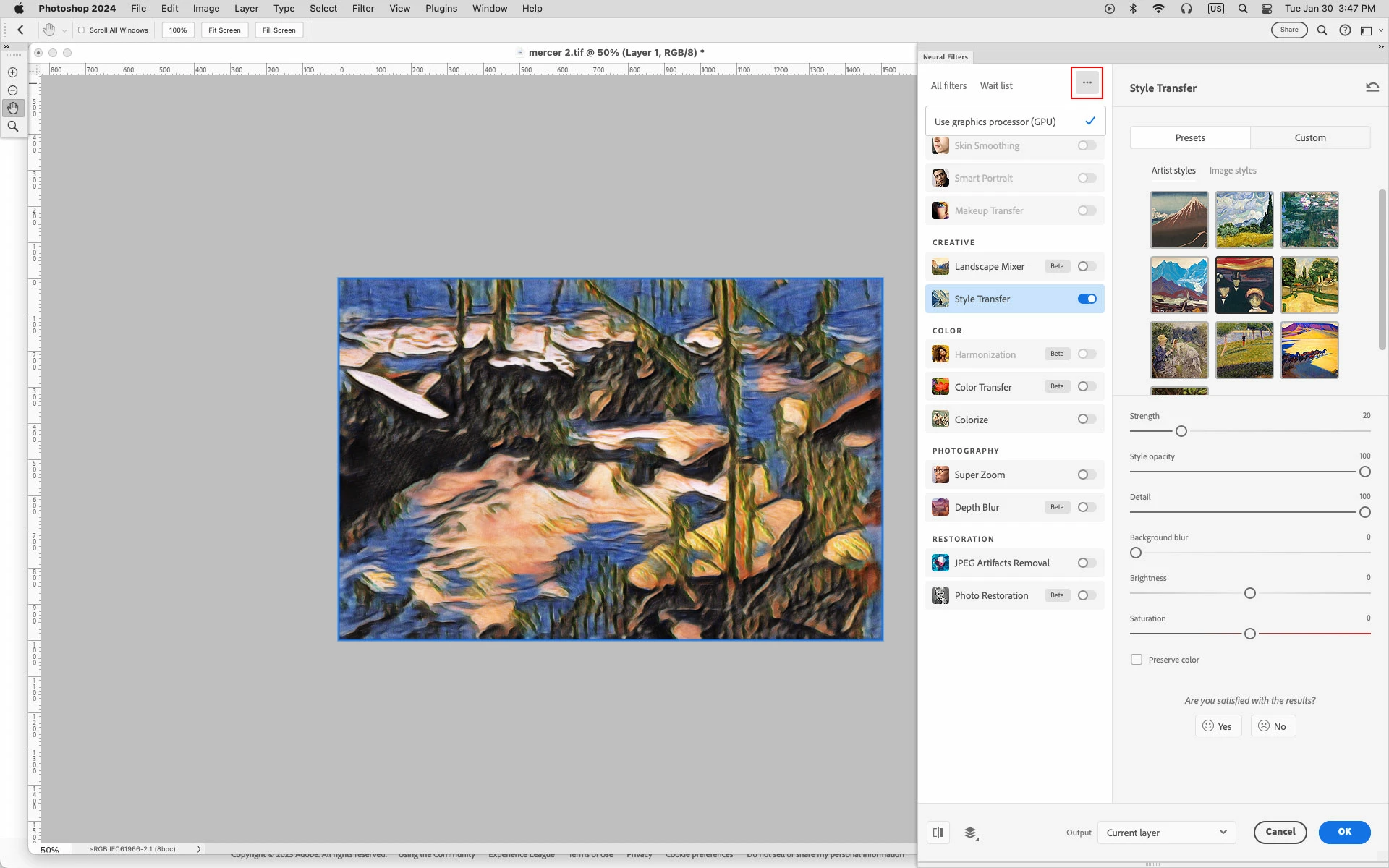1389x868 pixels.
Task: Open the three-dots more options menu
Action: coord(1087,82)
